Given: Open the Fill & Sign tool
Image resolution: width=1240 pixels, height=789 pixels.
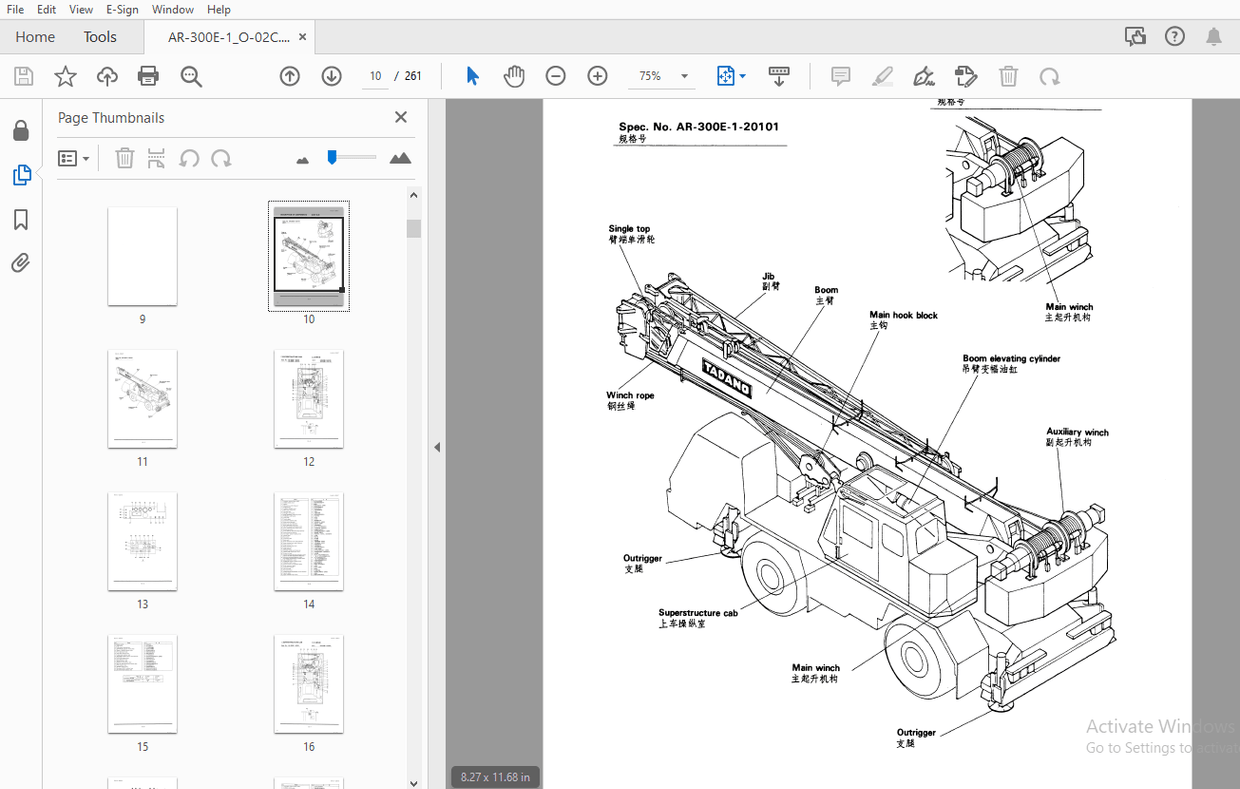Looking at the screenshot, I should pyautogui.click(x=923, y=75).
